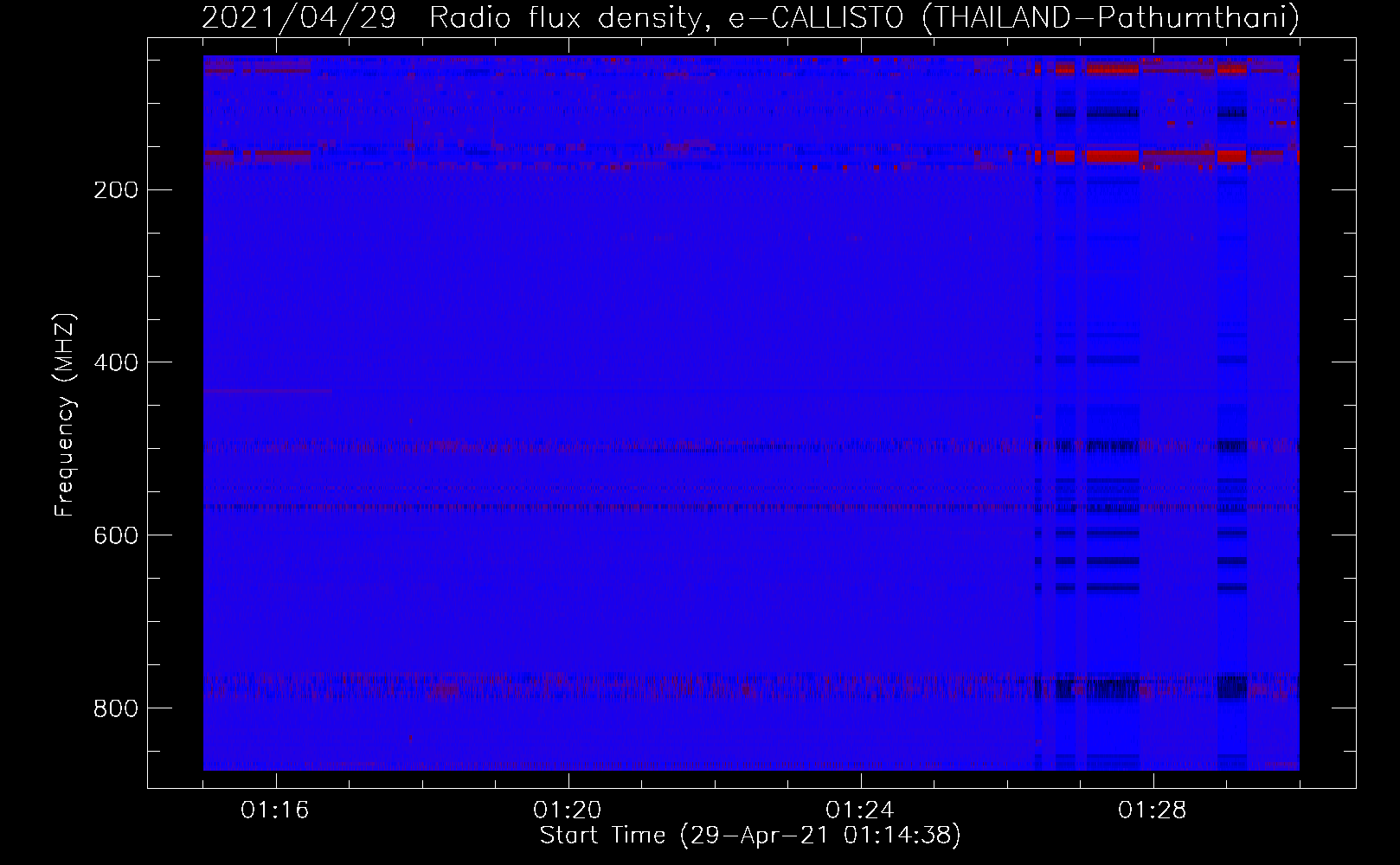
Task: Click the plot title date "2021/04/29"
Action: point(299,17)
